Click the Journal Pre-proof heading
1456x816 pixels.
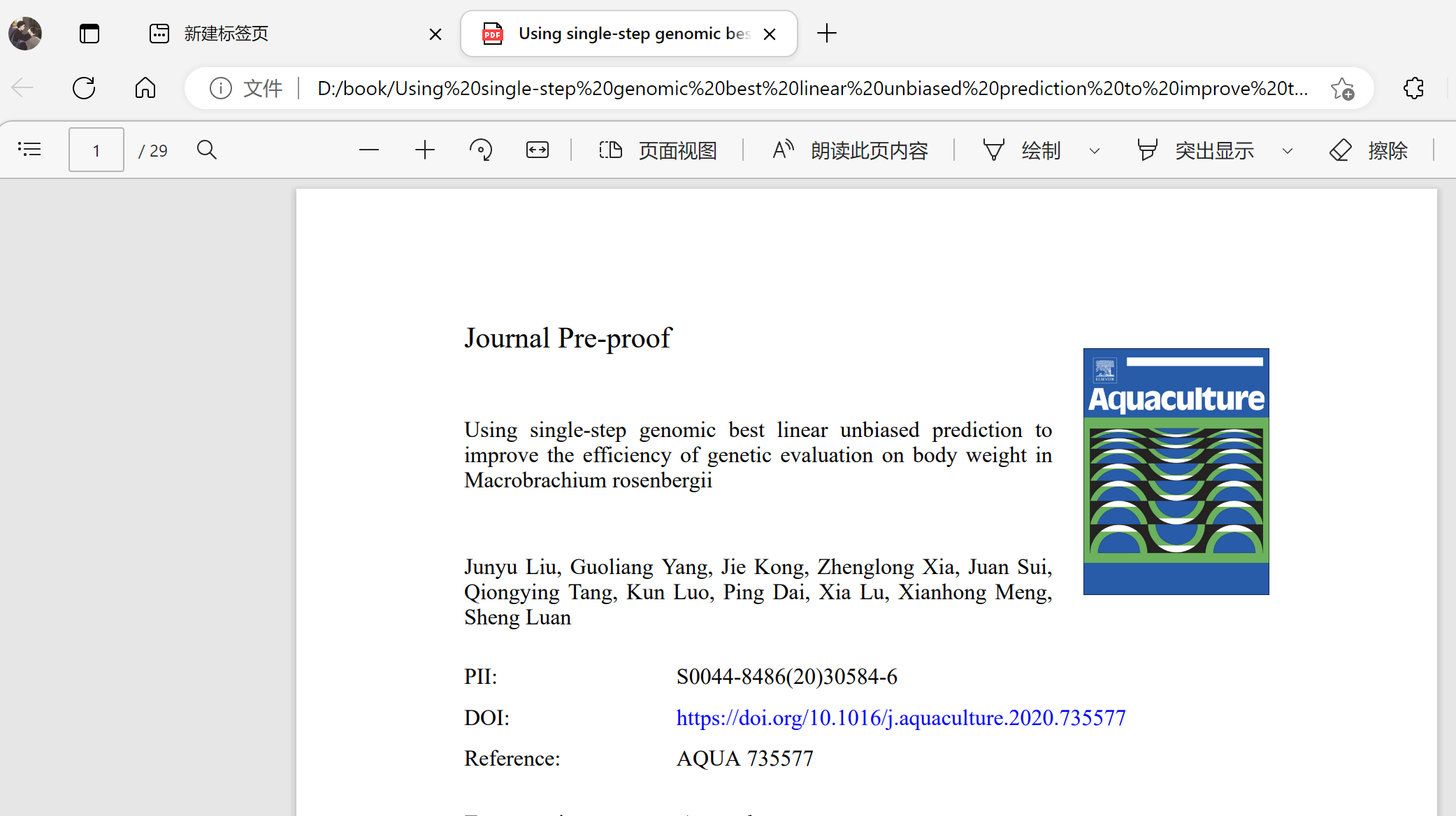568,338
